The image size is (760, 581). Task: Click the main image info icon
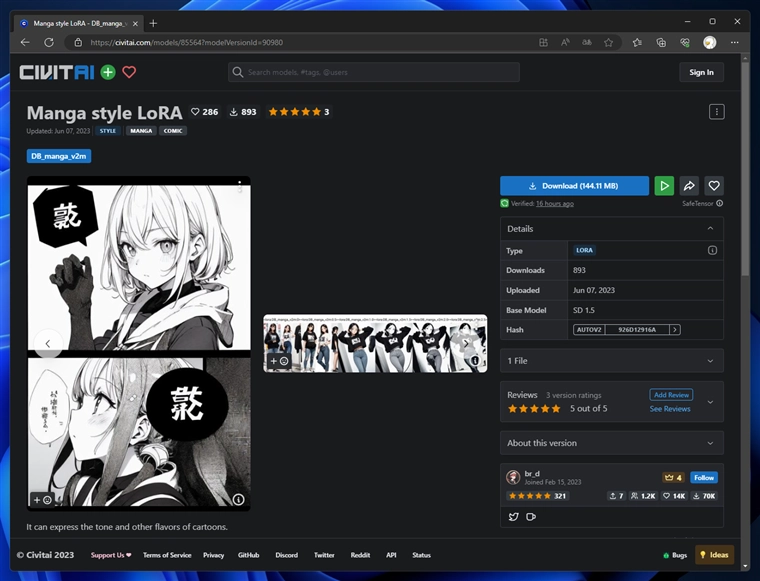[238, 499]
